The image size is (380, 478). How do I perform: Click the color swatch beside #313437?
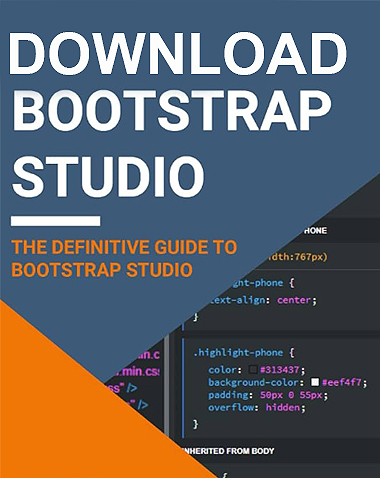click(x=253, y=369)
